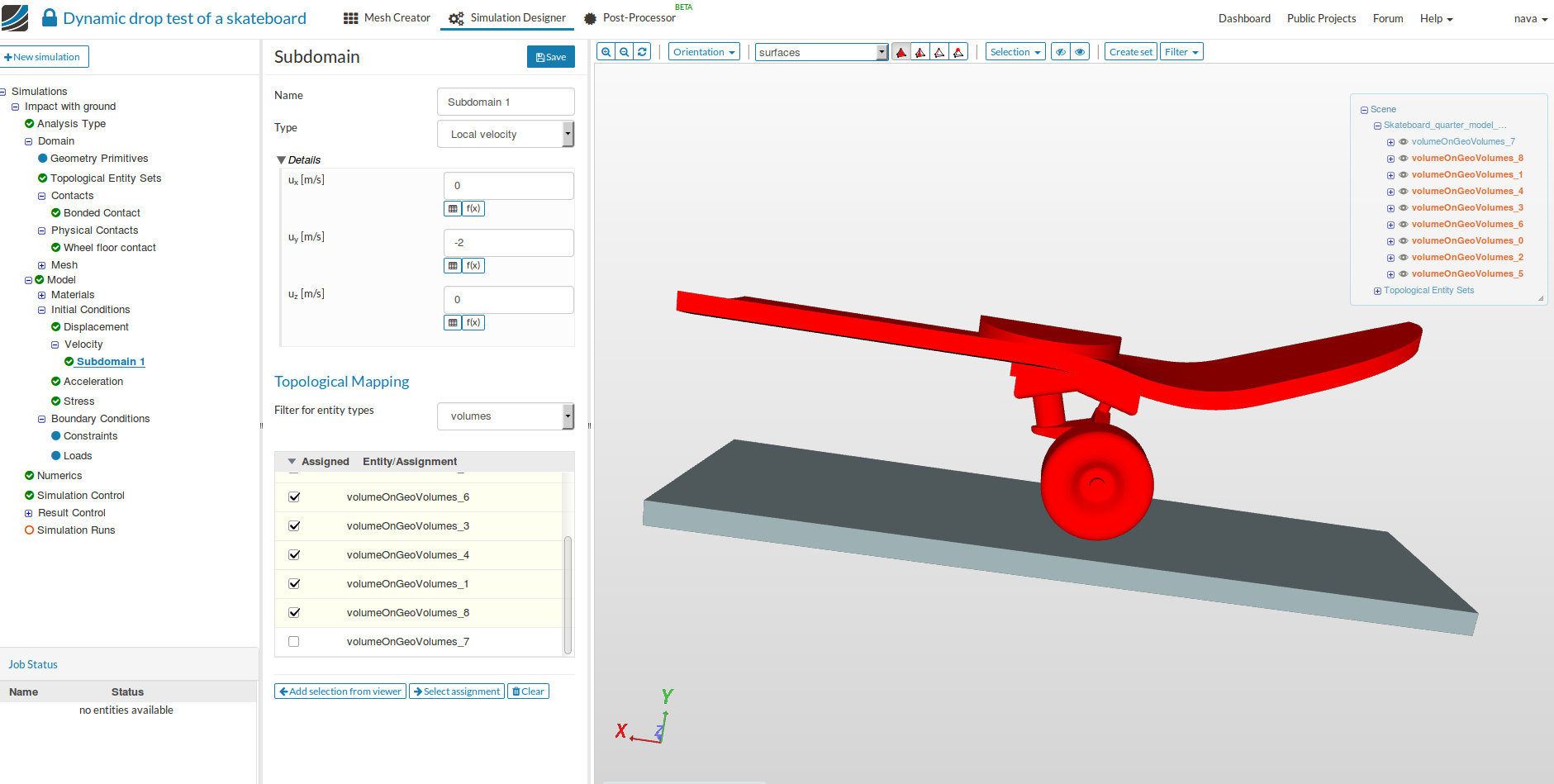1554x784 pixels.
Task: Reset the view with the refresh icon
Action: (x=642, y=52)
